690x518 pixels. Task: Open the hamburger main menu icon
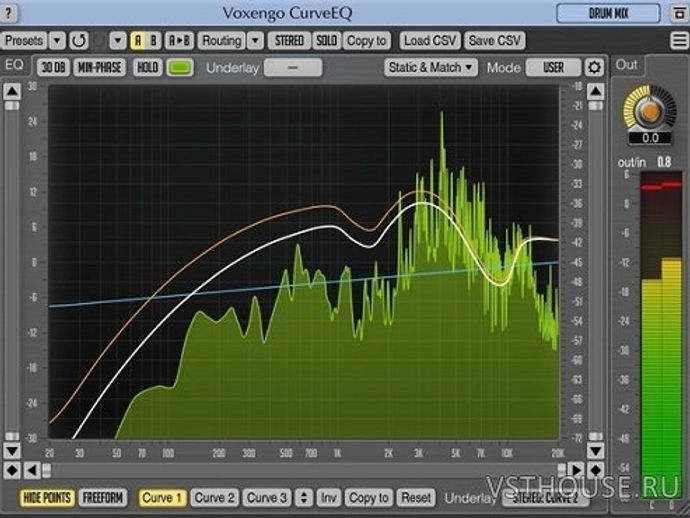679,40
